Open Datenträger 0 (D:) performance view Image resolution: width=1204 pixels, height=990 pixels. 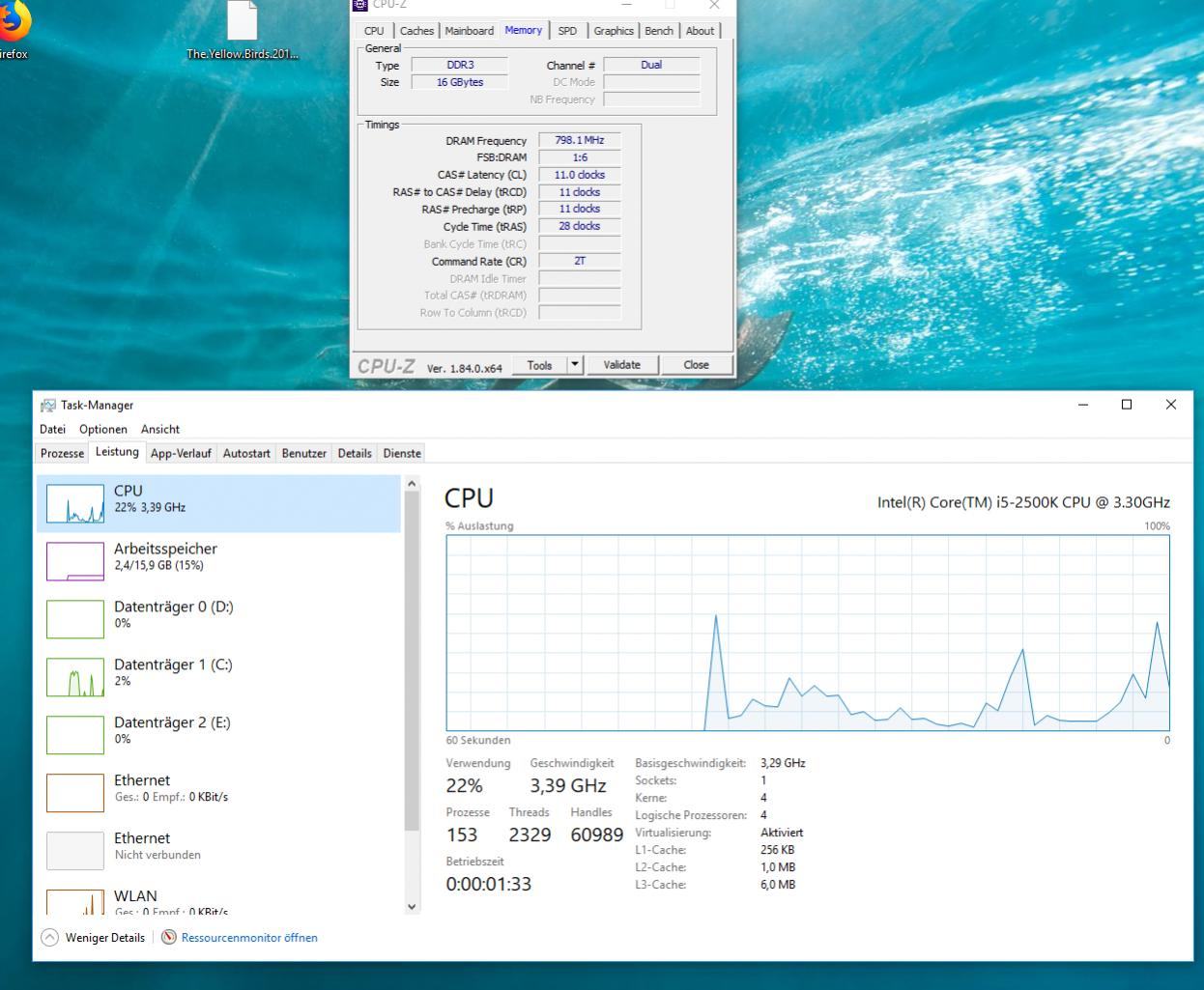218,619
